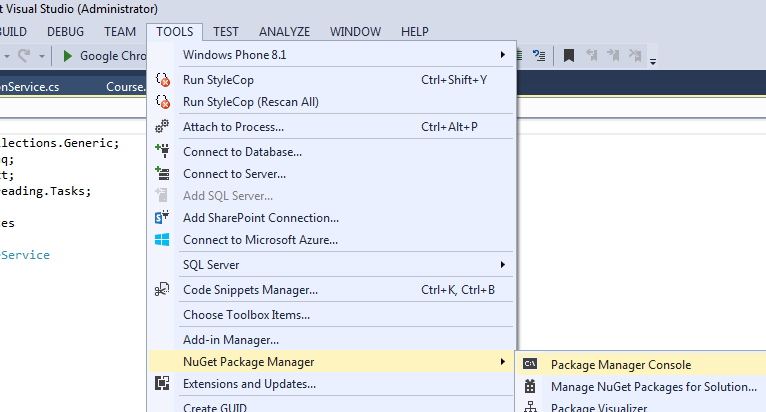
Task: Choose the Add-in Manager menu entry
Action: (x=231, y=340)
